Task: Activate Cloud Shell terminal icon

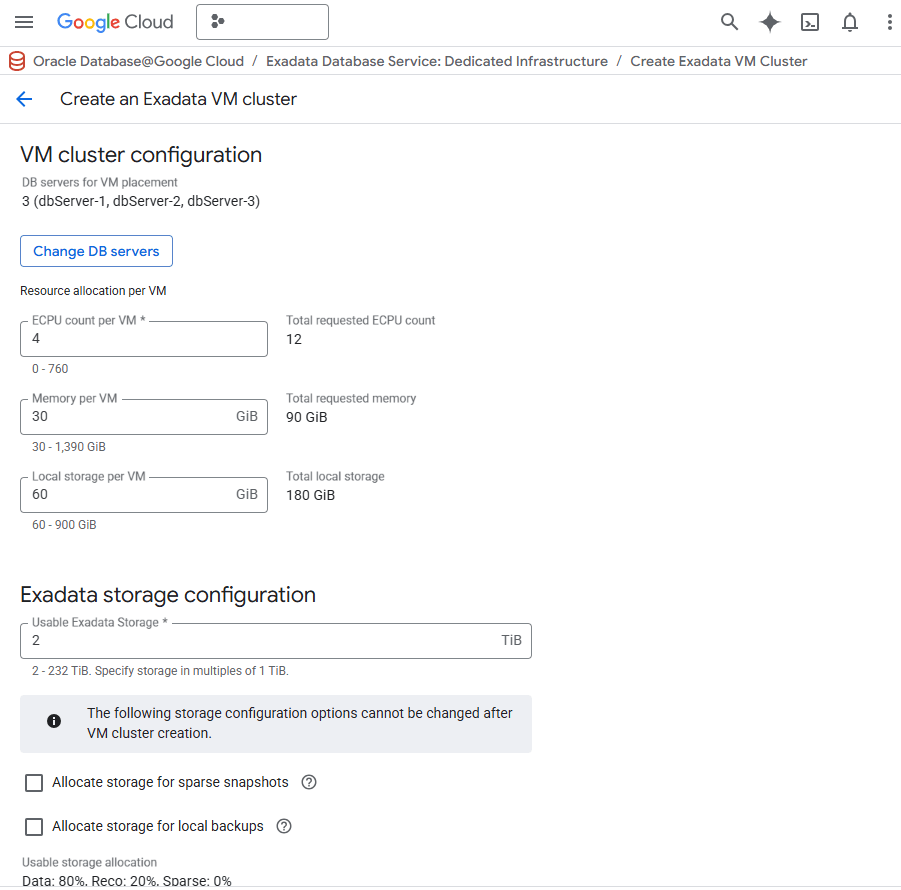Action: point(809,21)
